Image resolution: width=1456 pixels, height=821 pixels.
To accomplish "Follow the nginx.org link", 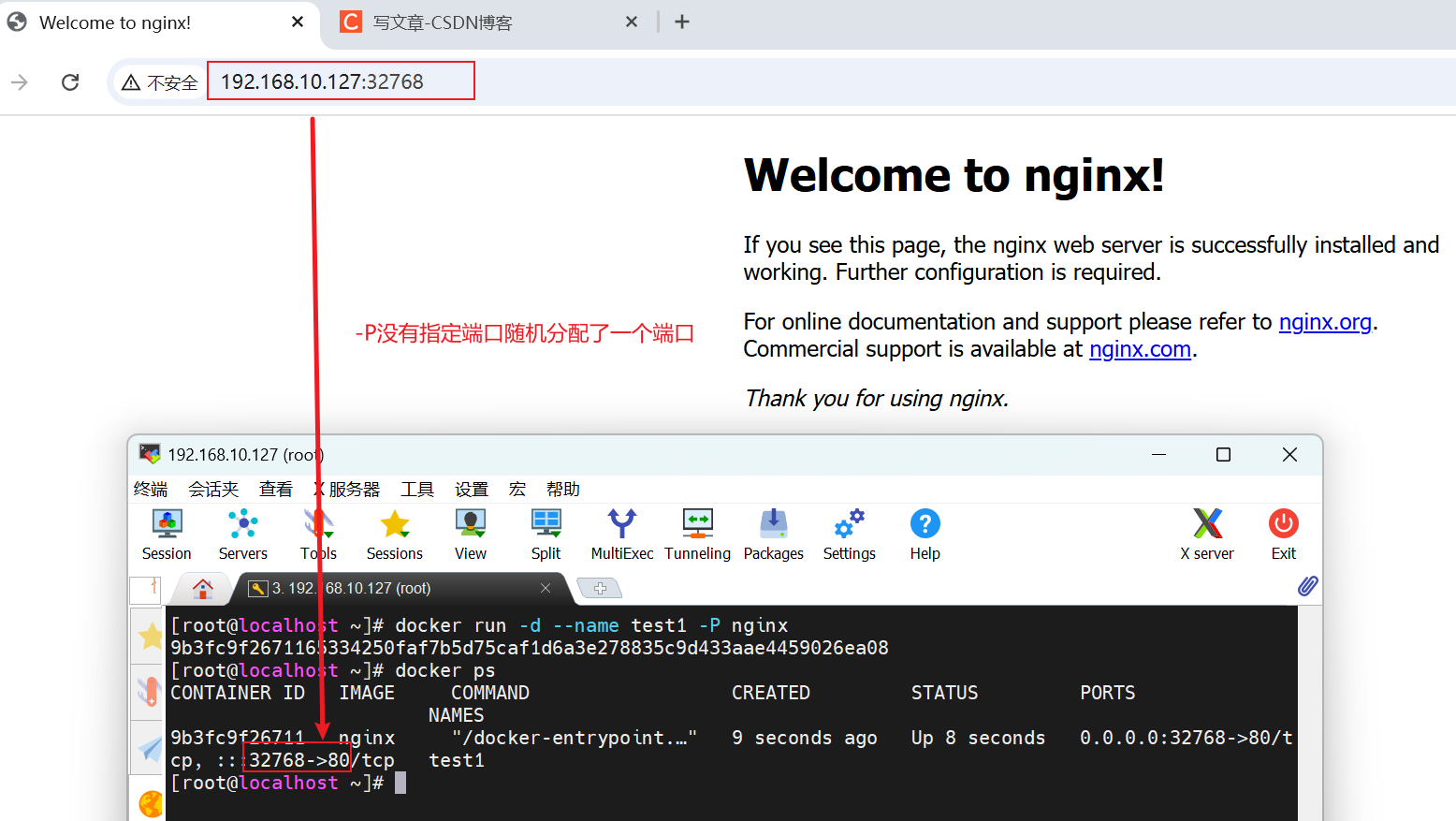I will (1325, 322).
